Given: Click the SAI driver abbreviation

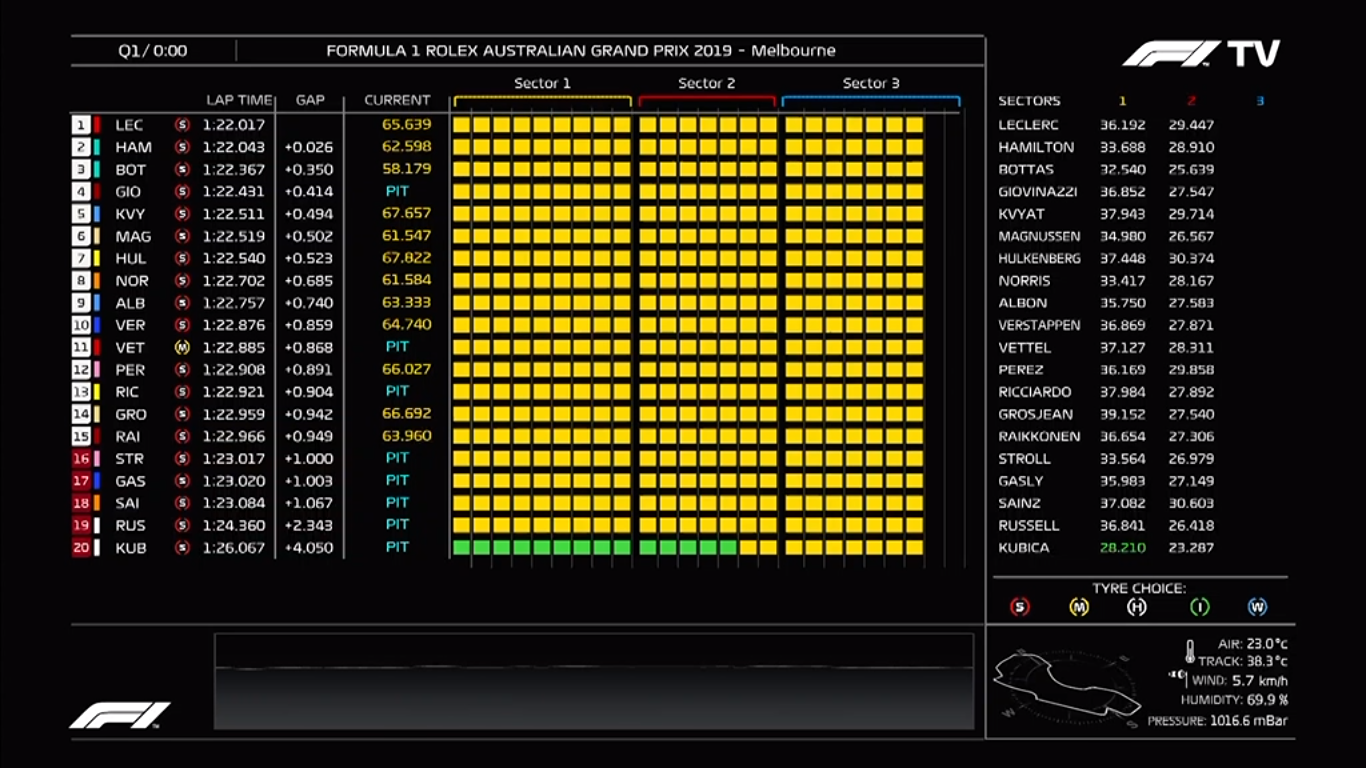Looking at the screenshot, I should pos(128,503).
